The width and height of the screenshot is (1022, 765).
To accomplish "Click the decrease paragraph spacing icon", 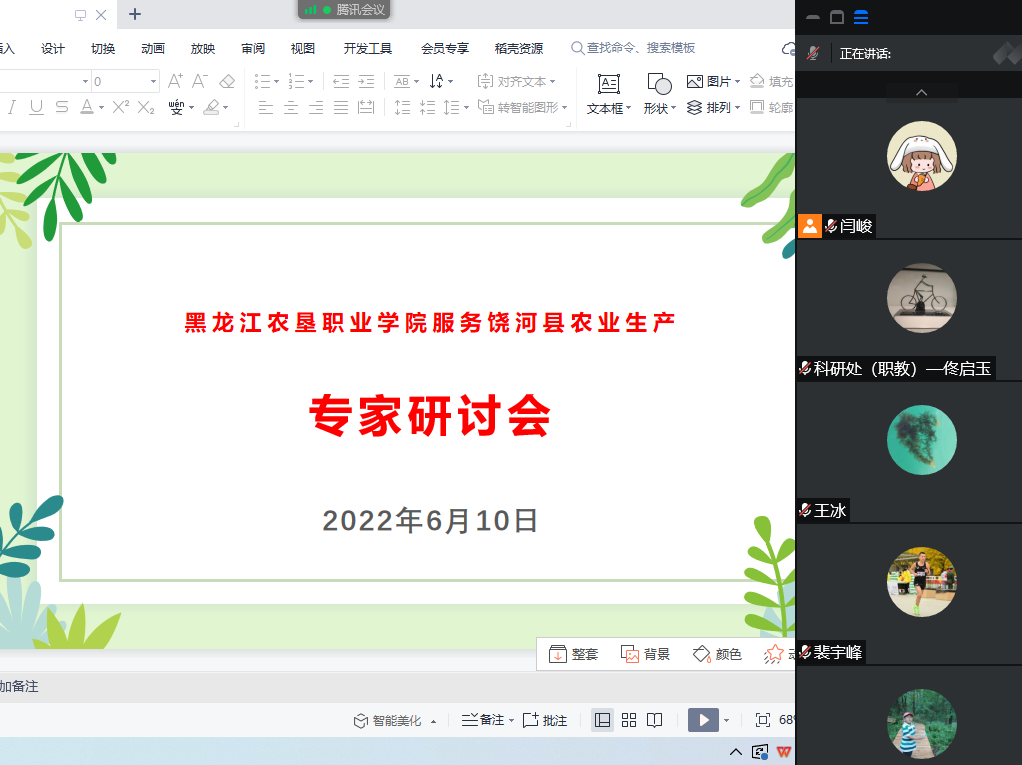I will (x=427, y=108).
